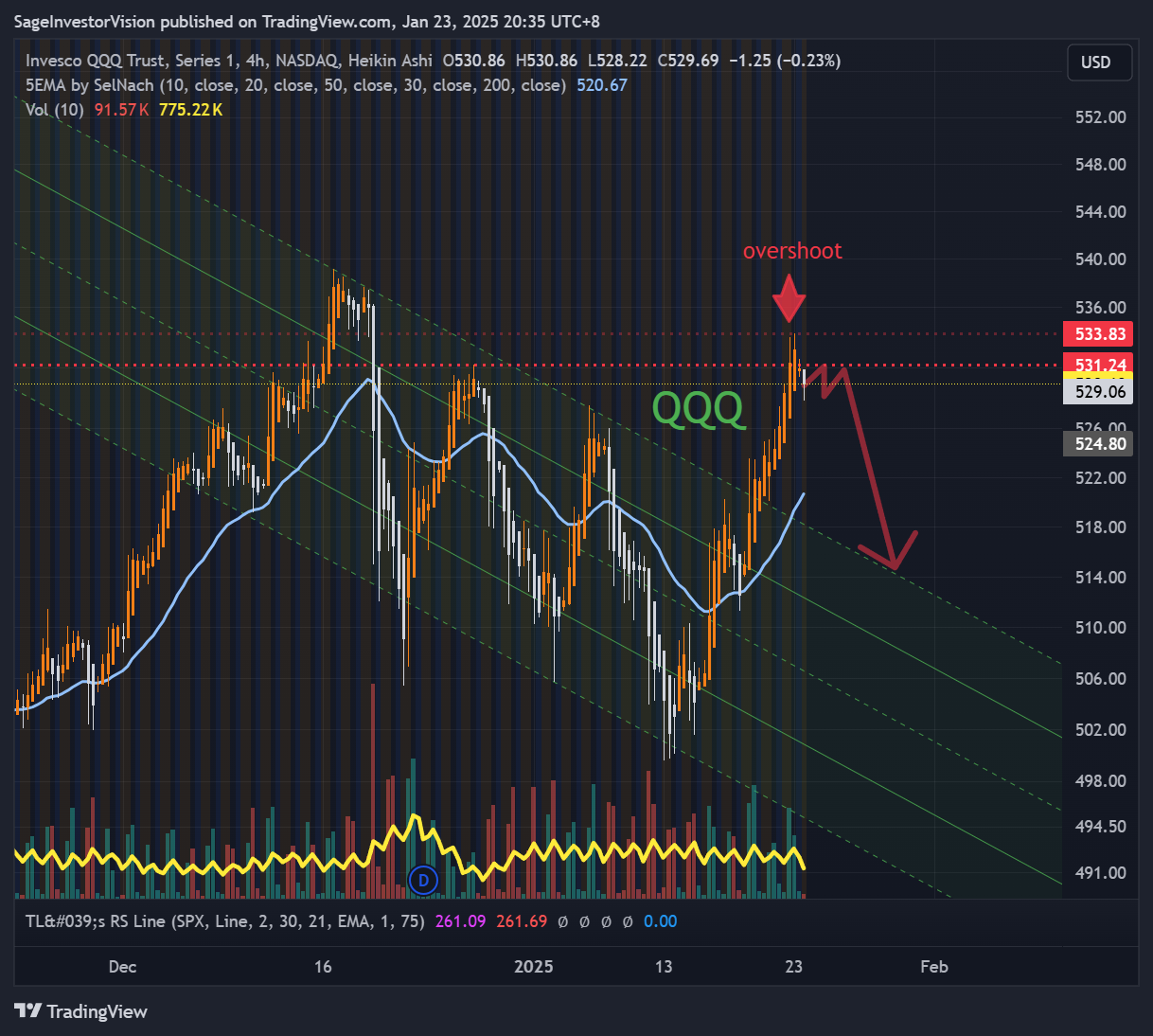The width and height of the screenshot is (1153, 1036).
Task: Click the O530.86 open value
Action: (x=474, y=61)
